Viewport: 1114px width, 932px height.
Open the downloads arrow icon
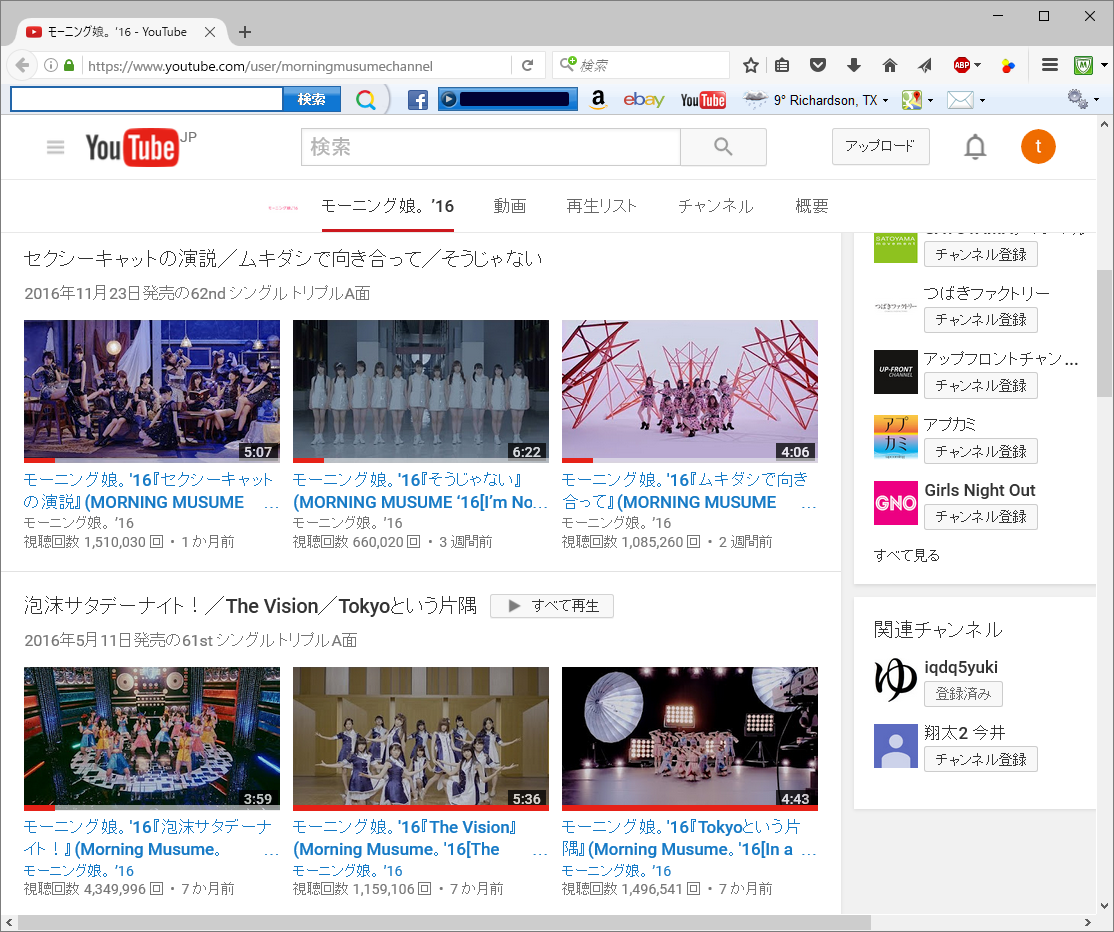point(854,65)
